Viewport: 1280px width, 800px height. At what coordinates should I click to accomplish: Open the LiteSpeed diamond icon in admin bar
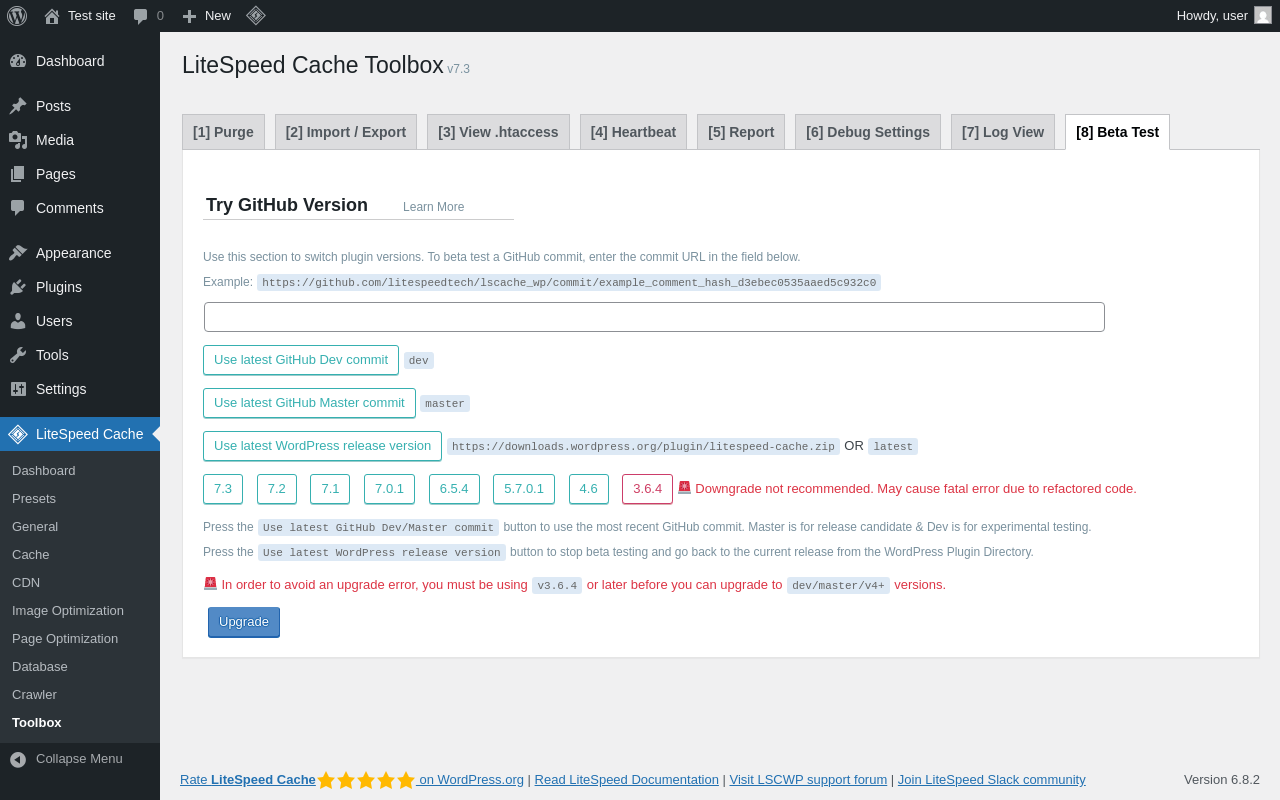pos(256,15)
